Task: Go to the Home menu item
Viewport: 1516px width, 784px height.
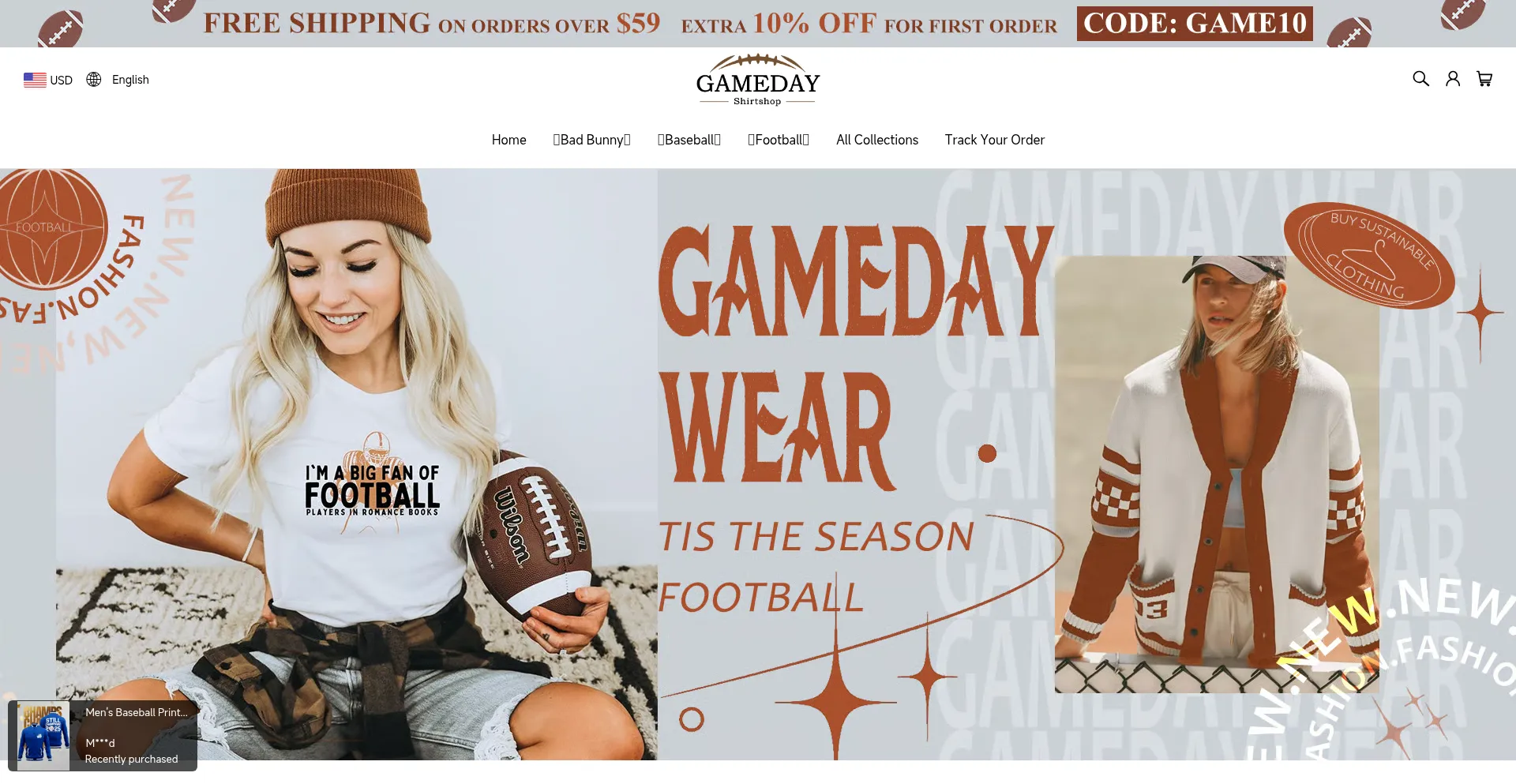Action: click(x=508, y=140)
